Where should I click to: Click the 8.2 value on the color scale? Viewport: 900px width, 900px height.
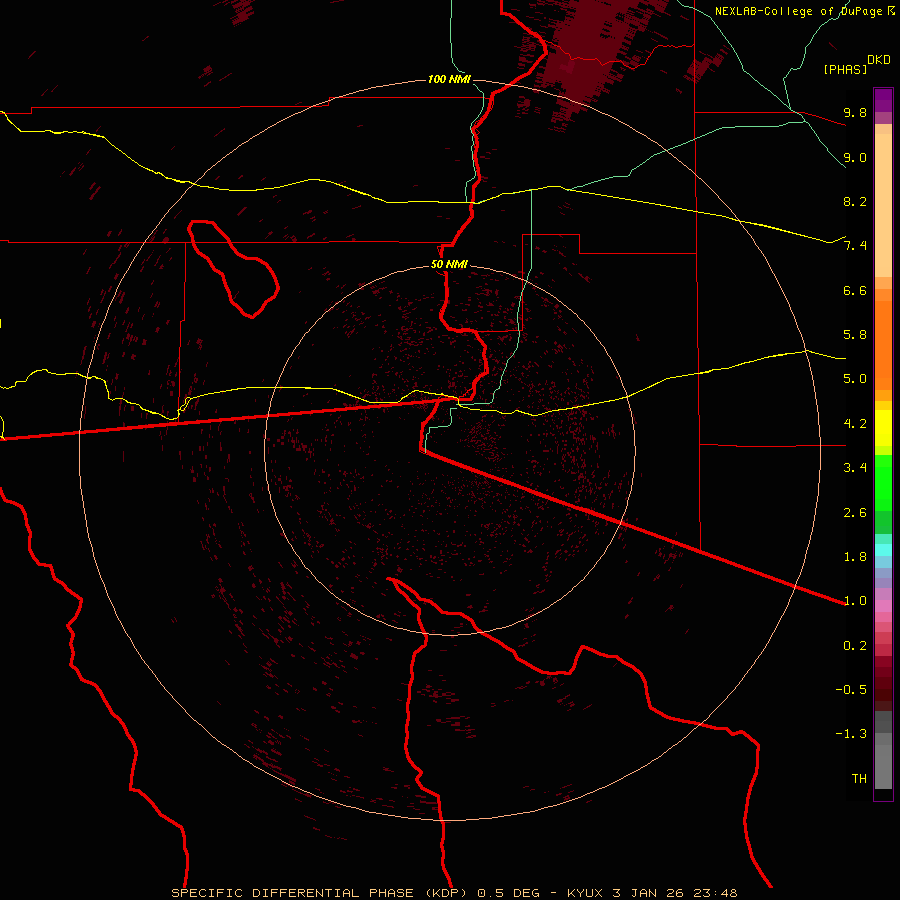pos(855,201)
